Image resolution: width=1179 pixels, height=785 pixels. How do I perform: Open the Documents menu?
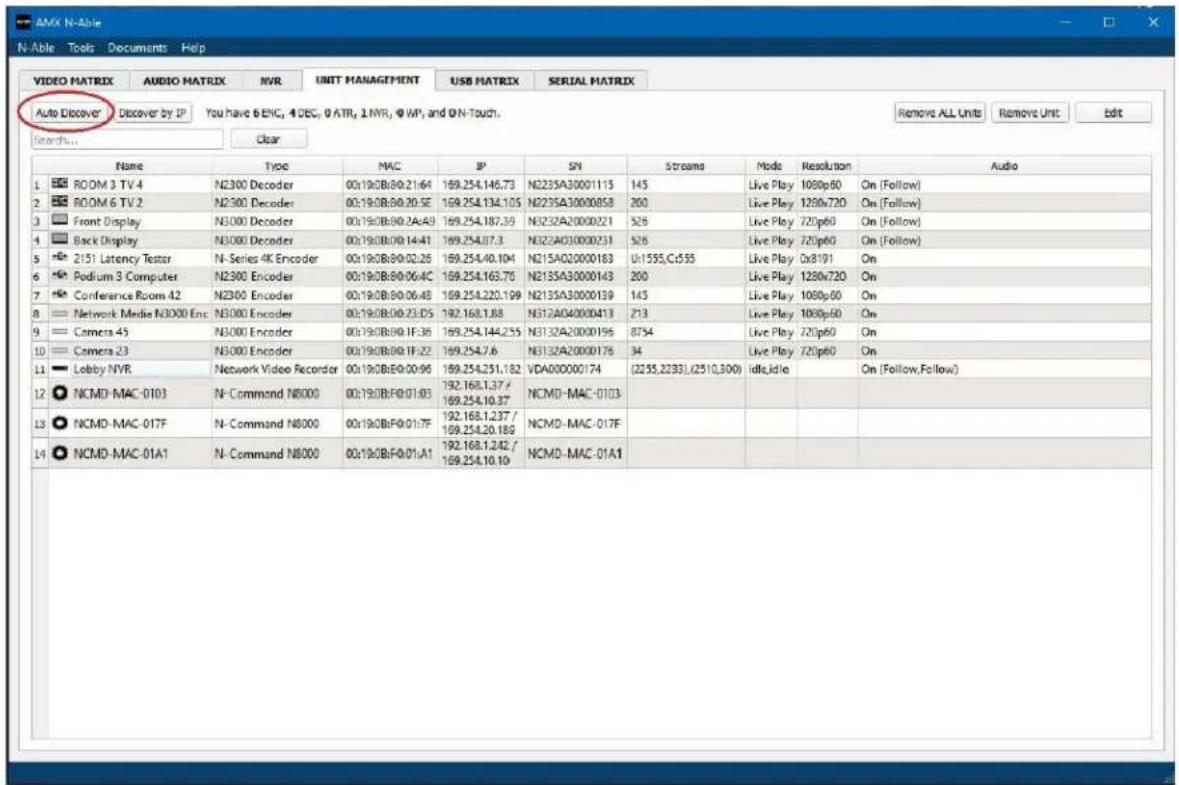138,47
